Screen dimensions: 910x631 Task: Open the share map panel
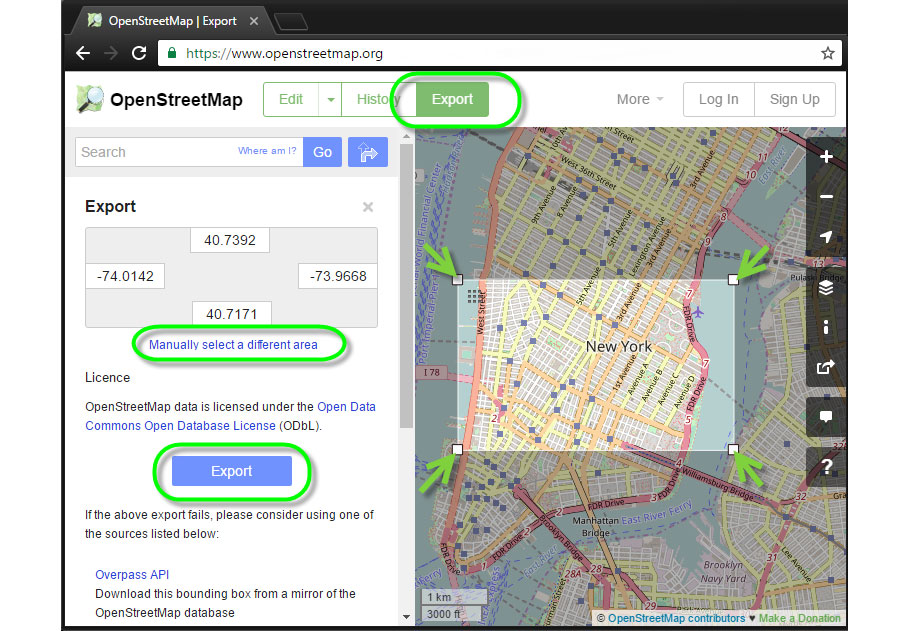tap(826, 367)
